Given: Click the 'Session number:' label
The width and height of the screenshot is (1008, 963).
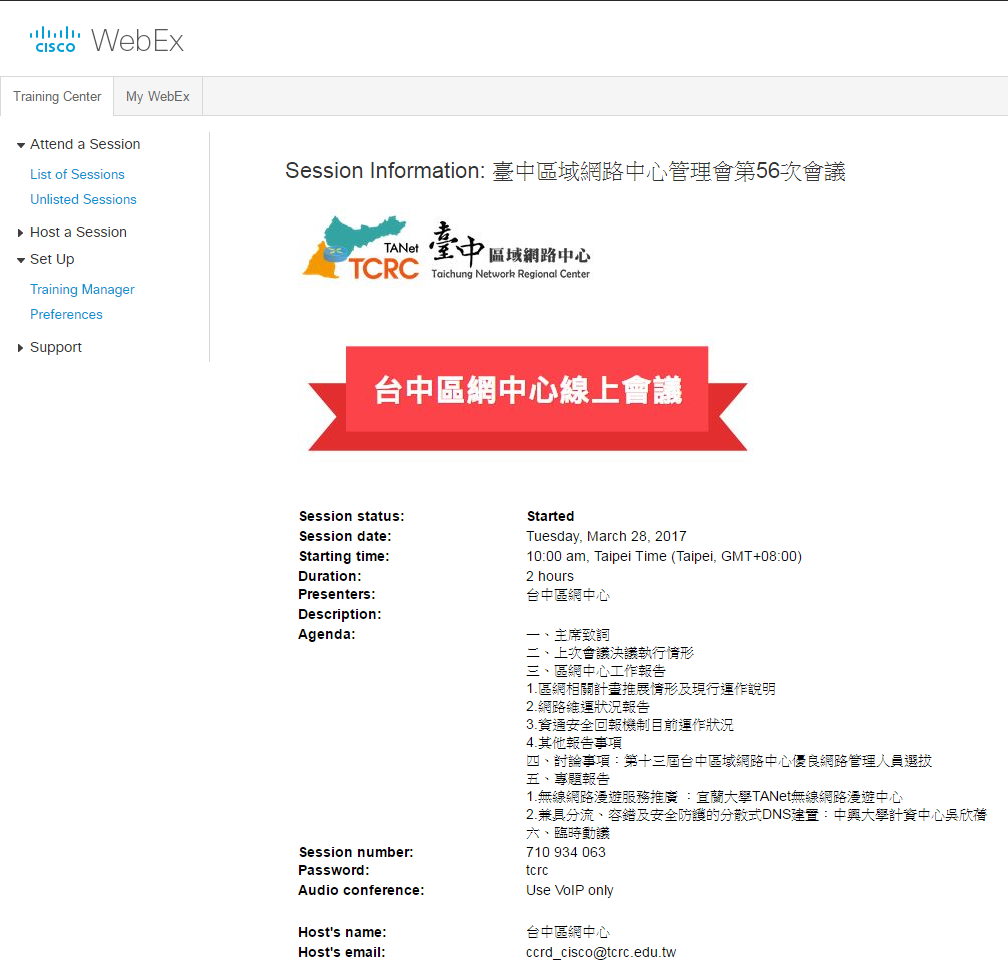Looking at the screenshot, I should 356,852.
